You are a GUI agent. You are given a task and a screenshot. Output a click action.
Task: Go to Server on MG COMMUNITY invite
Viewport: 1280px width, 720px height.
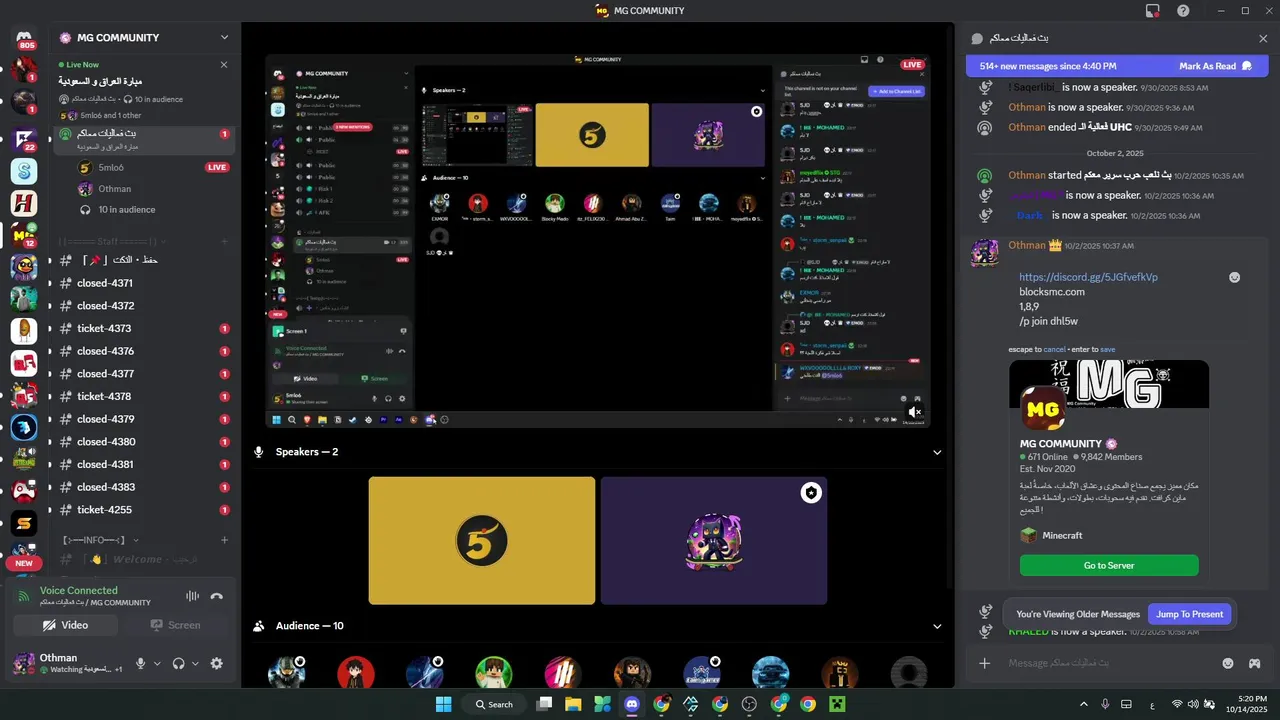point(1109,565)
